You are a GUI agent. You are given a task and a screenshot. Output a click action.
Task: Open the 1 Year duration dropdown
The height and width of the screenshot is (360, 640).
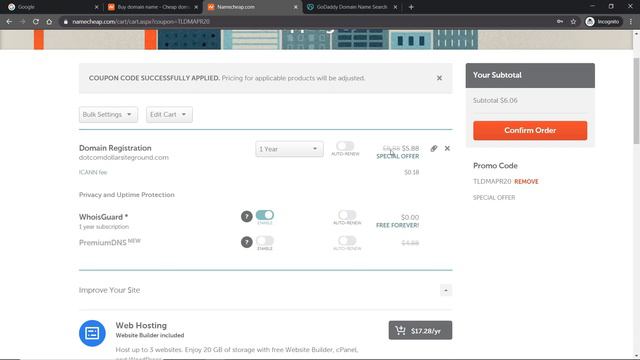(289, 149)
